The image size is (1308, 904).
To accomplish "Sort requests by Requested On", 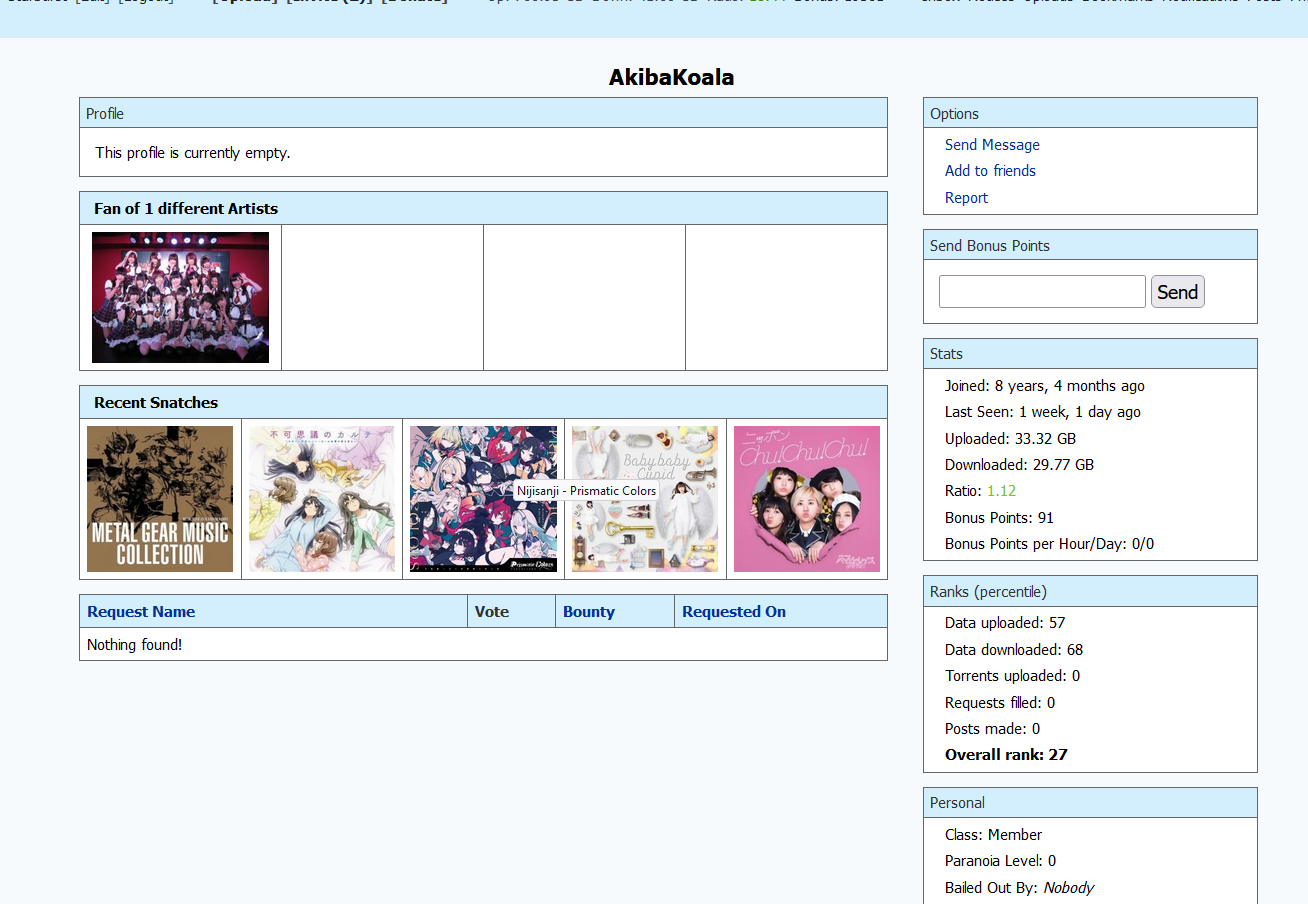I will click(734, 612).
